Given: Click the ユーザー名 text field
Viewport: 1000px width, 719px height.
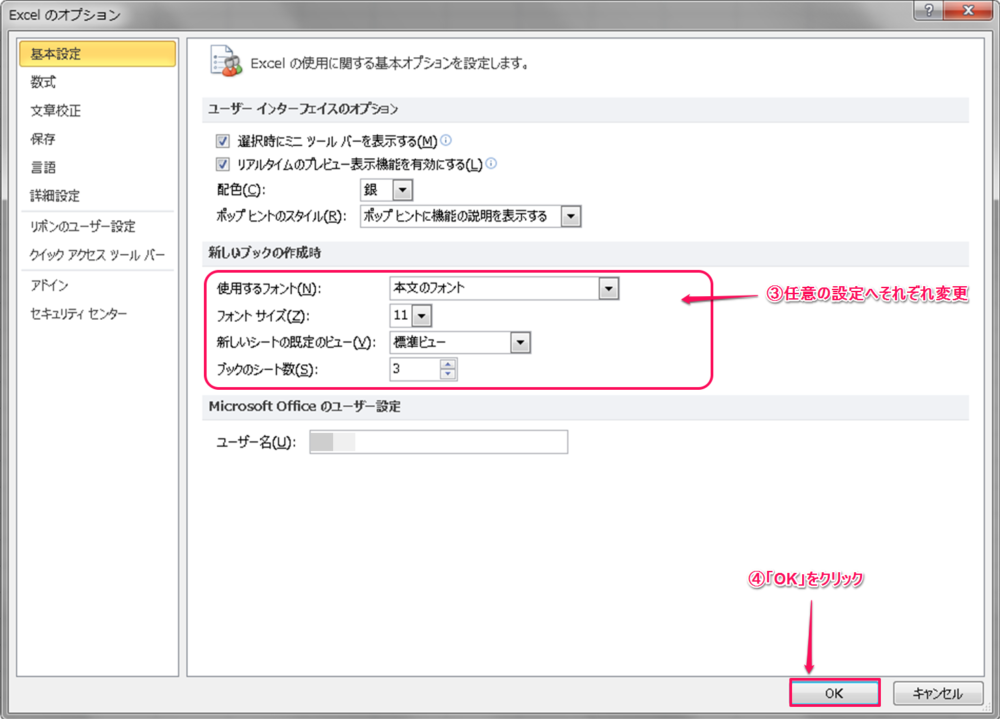Looking at the screenshot, I should (x=438, y=443).
